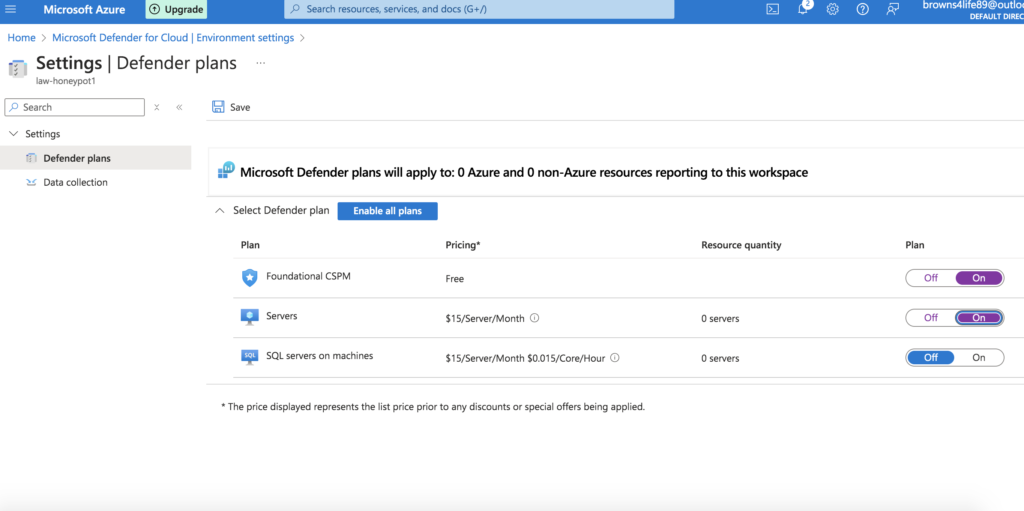Open the notifications bell
The width and height of the screenshot is (1024, 511).
803,9
